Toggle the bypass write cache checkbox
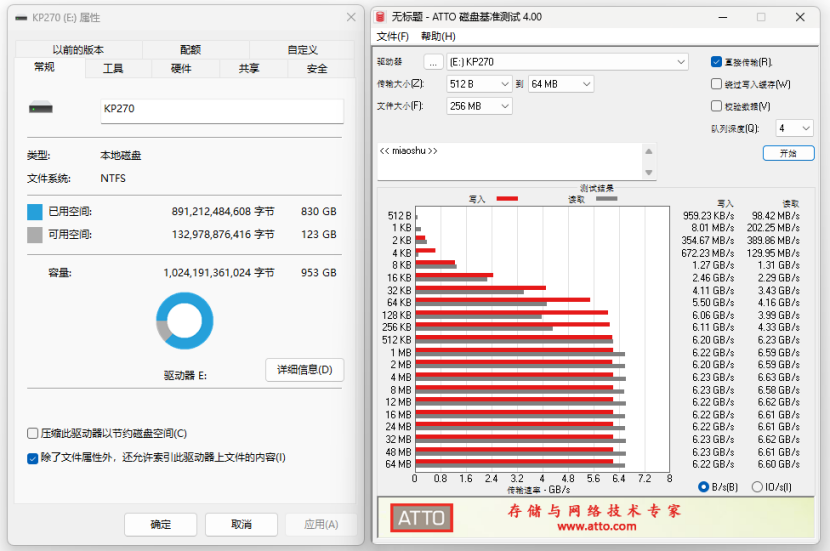Viewport: 830px width, 551px height. (x=716, y=84)
